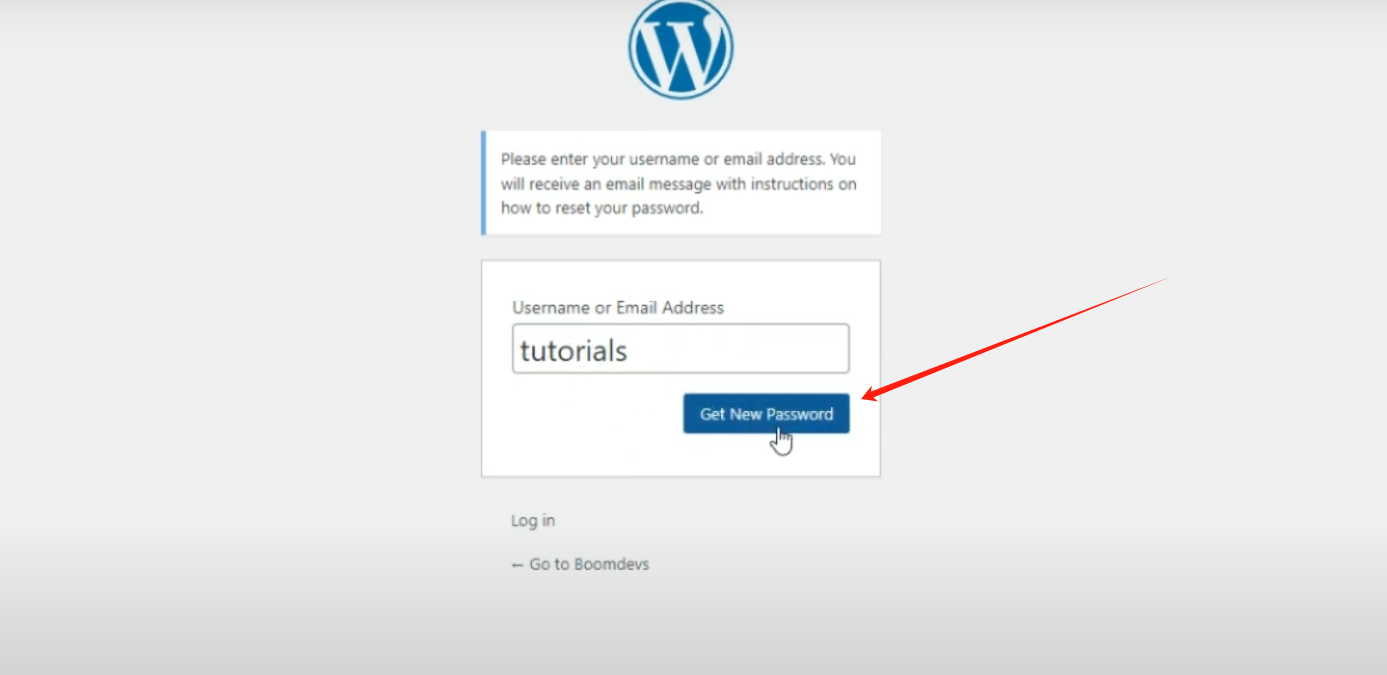This screenshot has height=675, width=1387.
Task: Click the reset instructions notice box
Action: click(x=681, y=183)
